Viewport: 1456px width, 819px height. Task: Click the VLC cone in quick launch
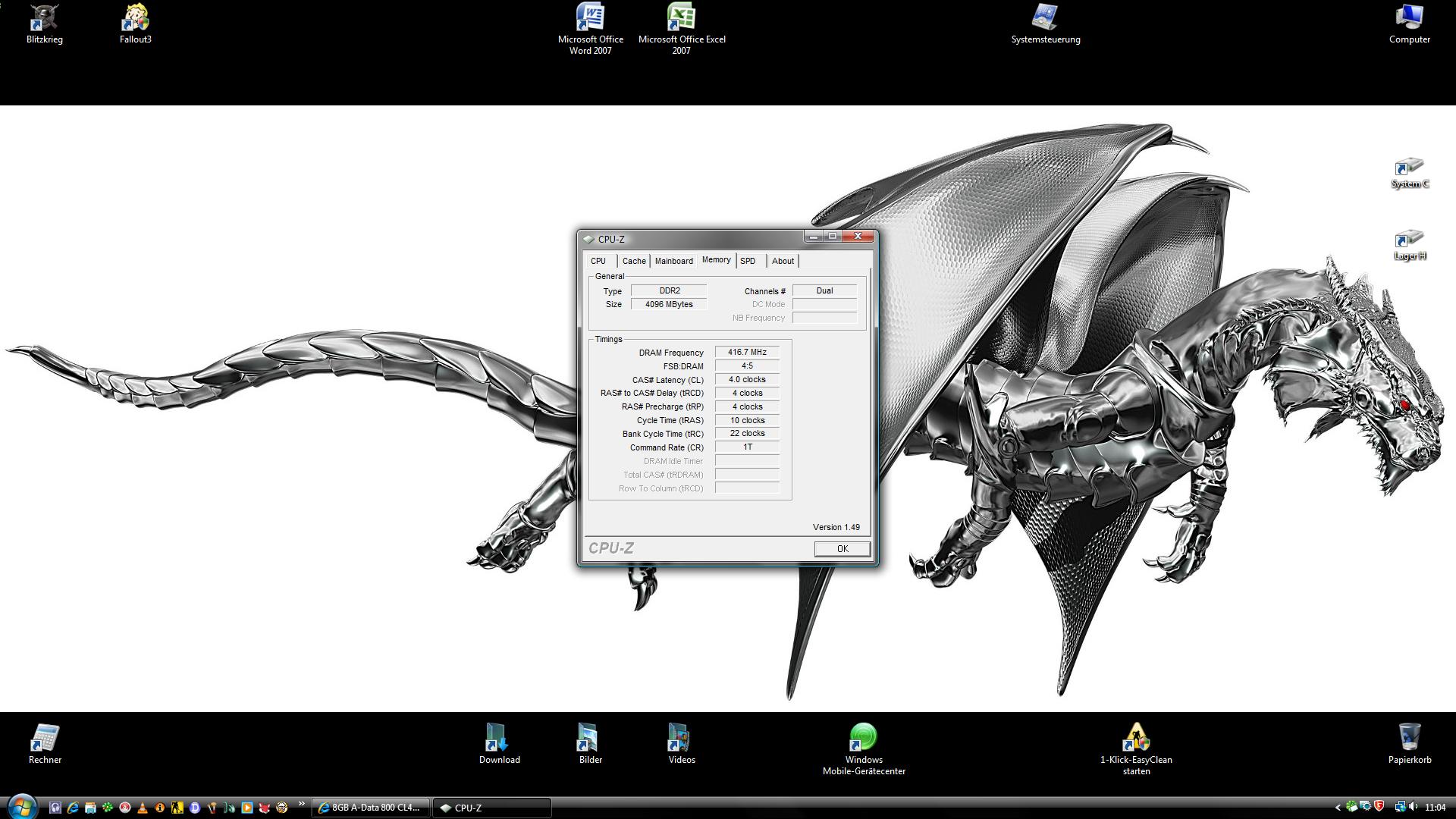point(142,808)
